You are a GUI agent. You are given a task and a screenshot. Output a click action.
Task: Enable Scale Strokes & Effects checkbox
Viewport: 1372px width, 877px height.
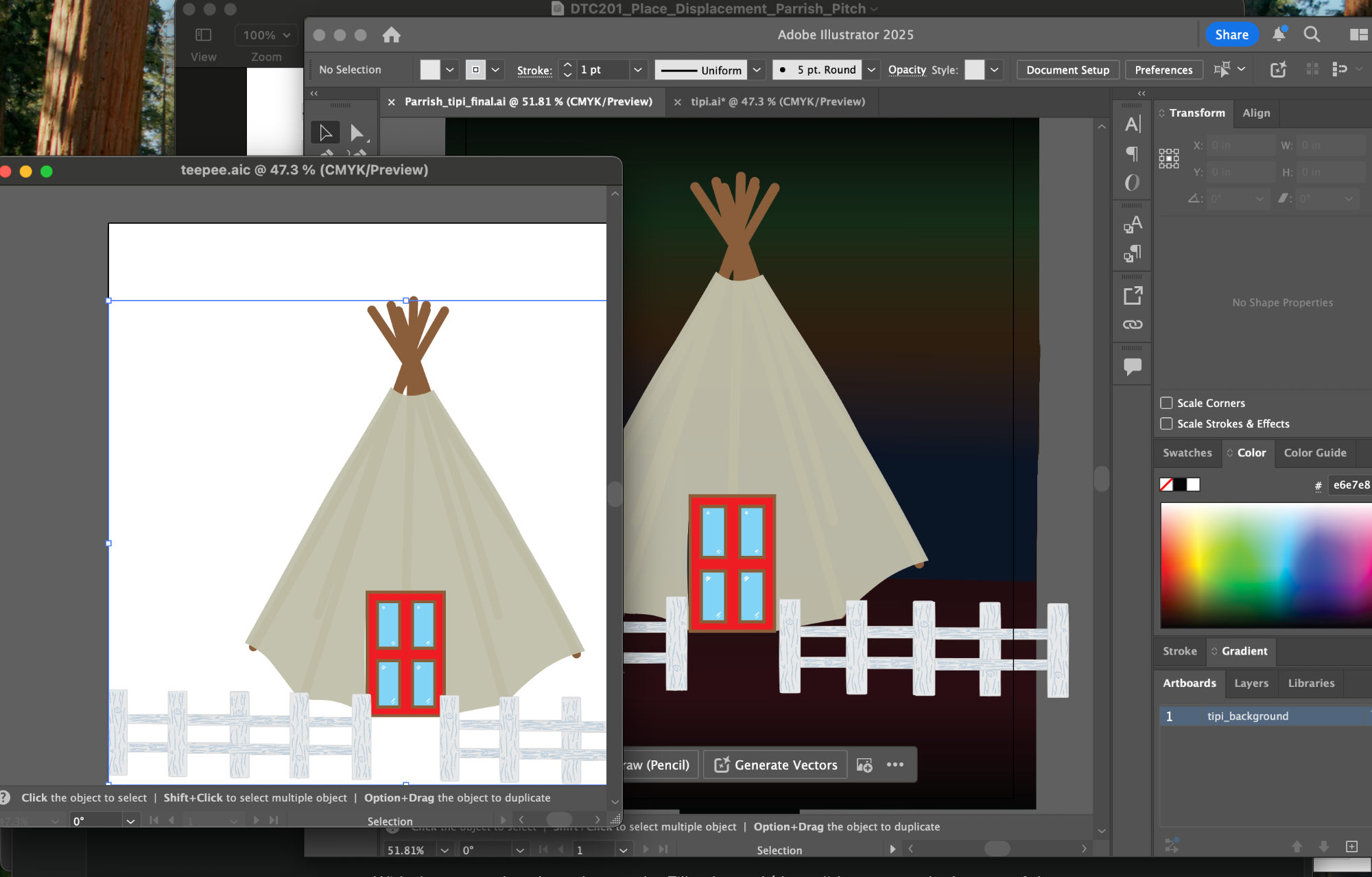tap(1166, 423)
